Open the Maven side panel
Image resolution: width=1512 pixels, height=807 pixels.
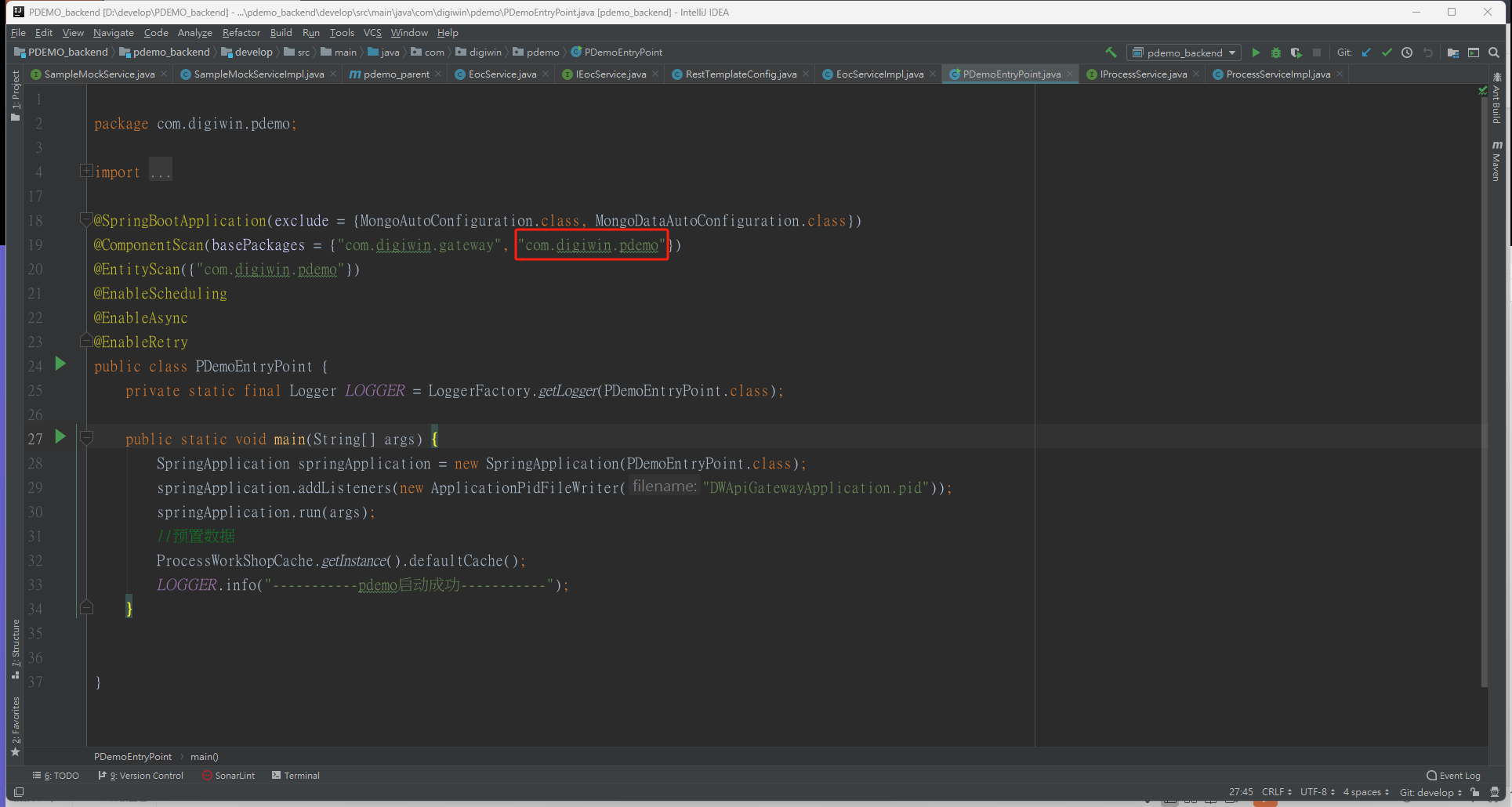pos(1496,161)
